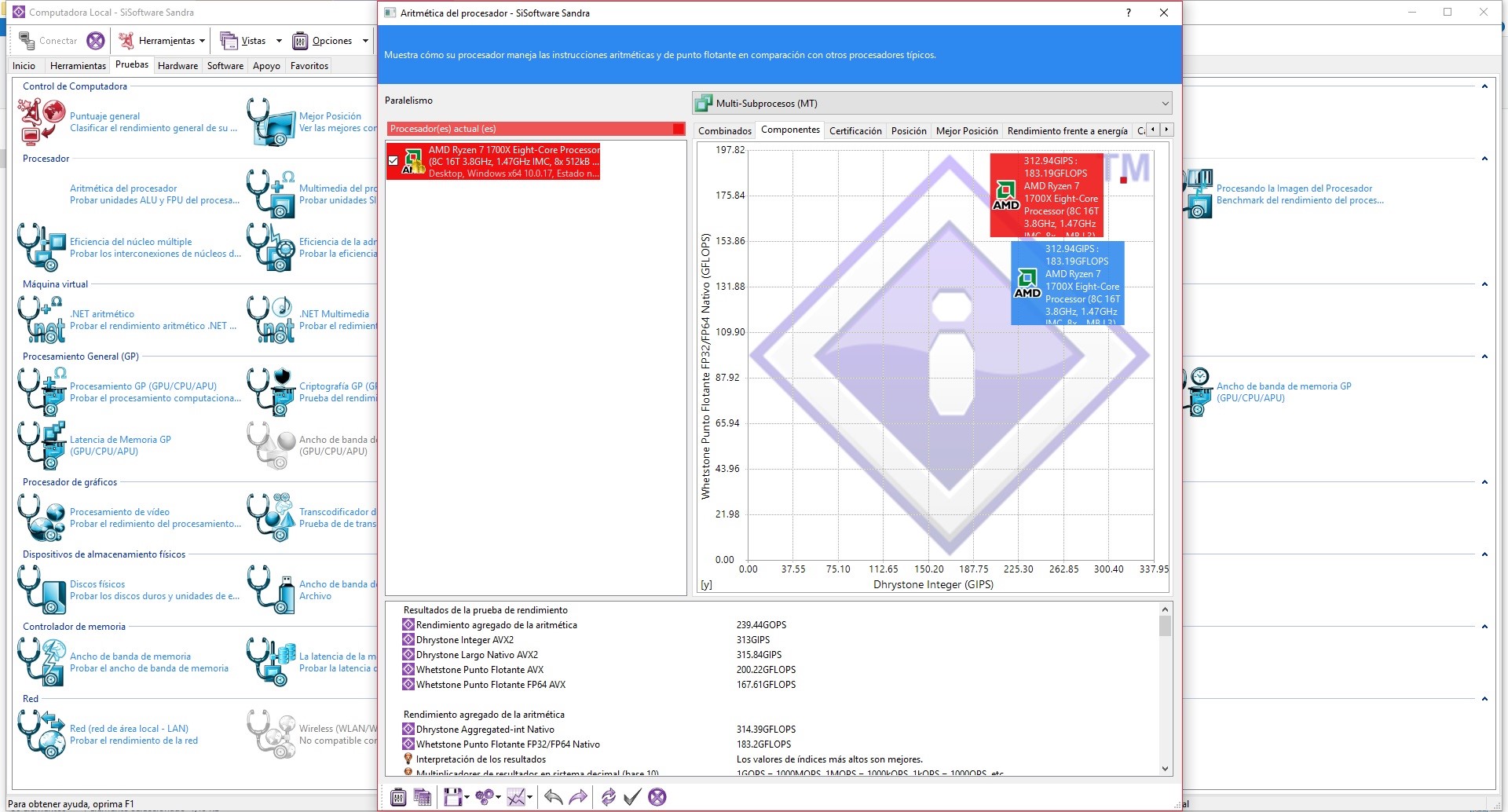Viewport: 1508px width, 812px height.
Task: Switch to the Combinados tab
Action: coord(725,131)
